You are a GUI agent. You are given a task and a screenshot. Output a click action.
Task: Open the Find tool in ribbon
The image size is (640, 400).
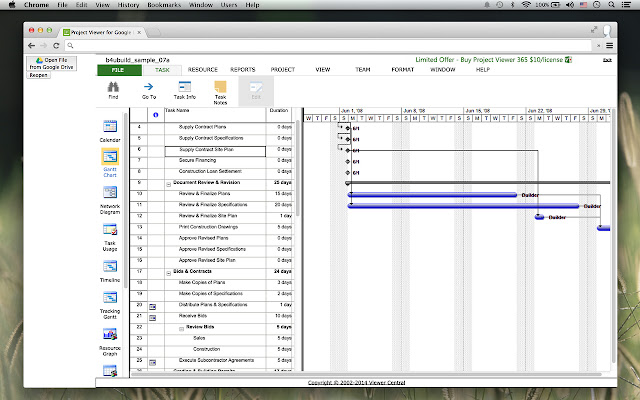(x=113, y=91)
